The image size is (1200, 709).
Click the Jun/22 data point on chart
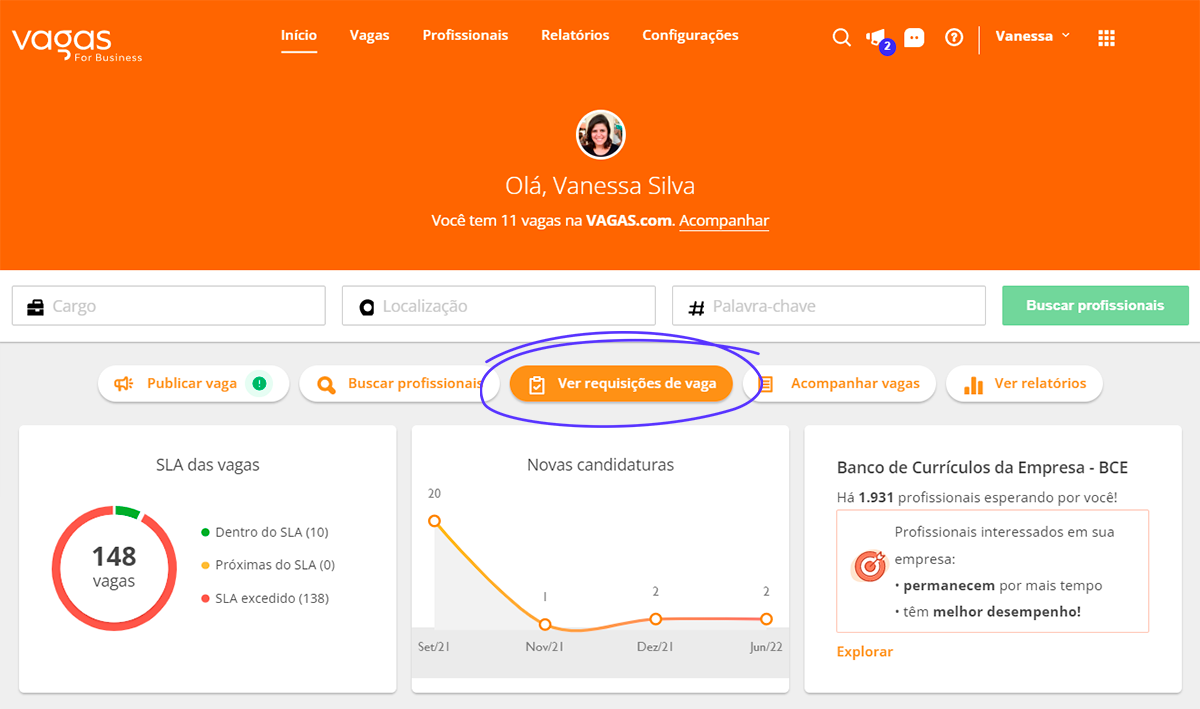tap(766, 619)
